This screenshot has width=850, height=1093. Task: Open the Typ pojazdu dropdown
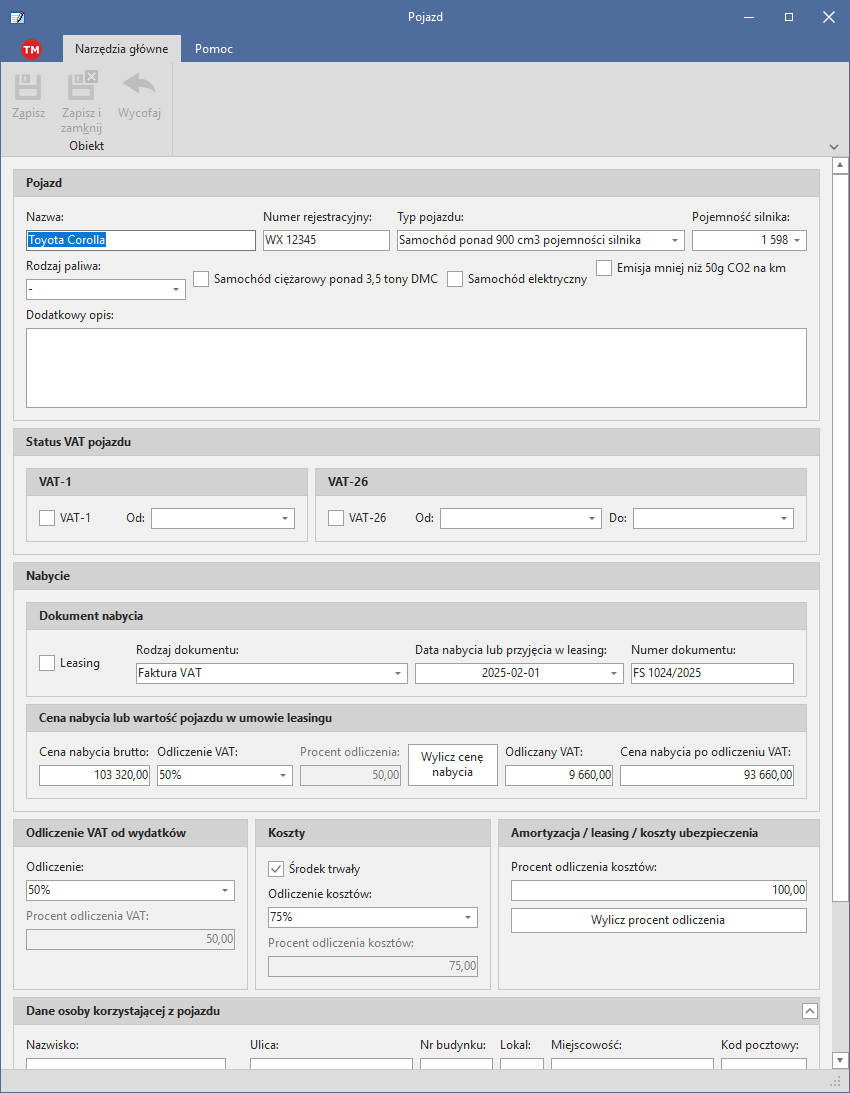(675, 240)
